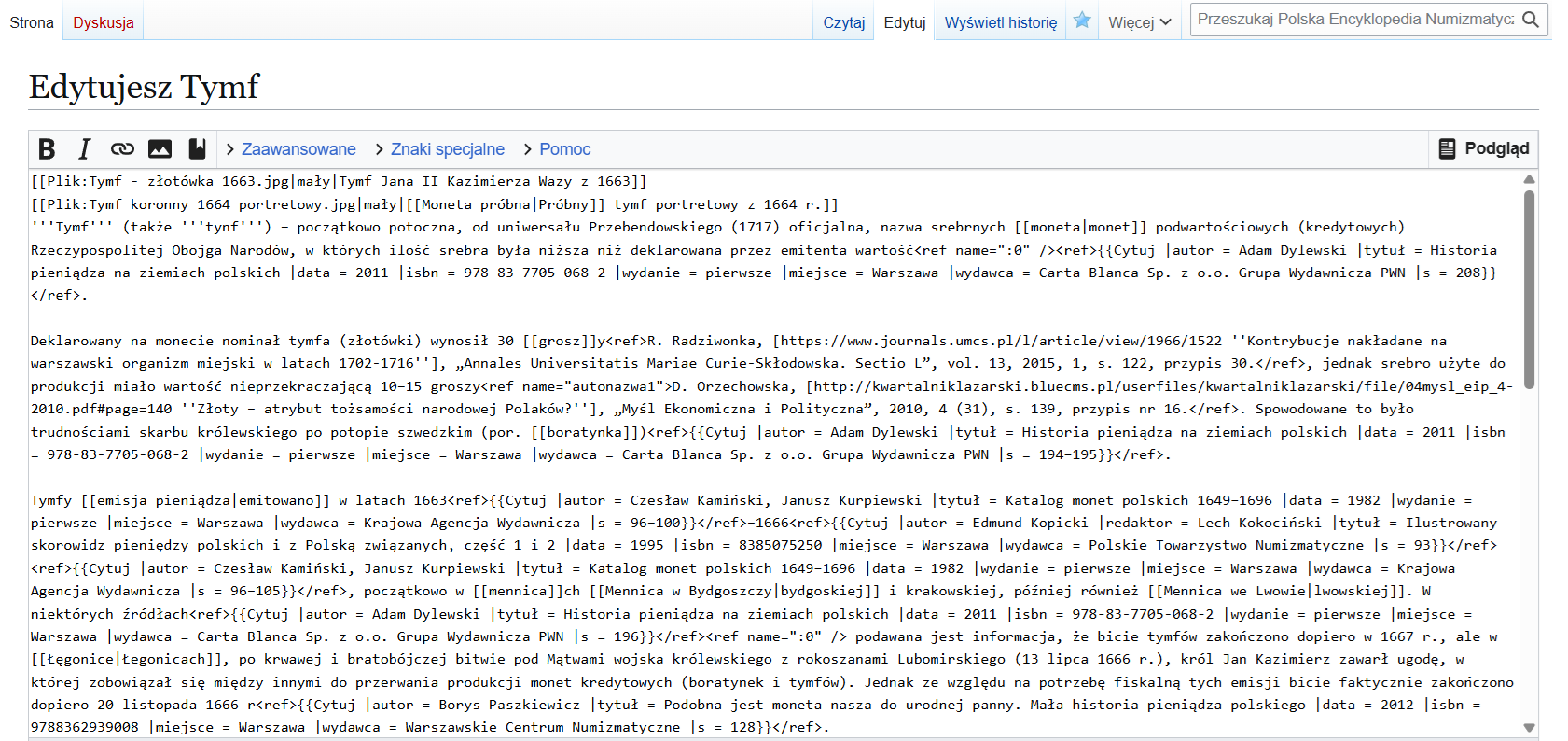This screenshot has width=1568, height=741.
Task: Click the search magnifier icon
Action: tap(1531, 20)
